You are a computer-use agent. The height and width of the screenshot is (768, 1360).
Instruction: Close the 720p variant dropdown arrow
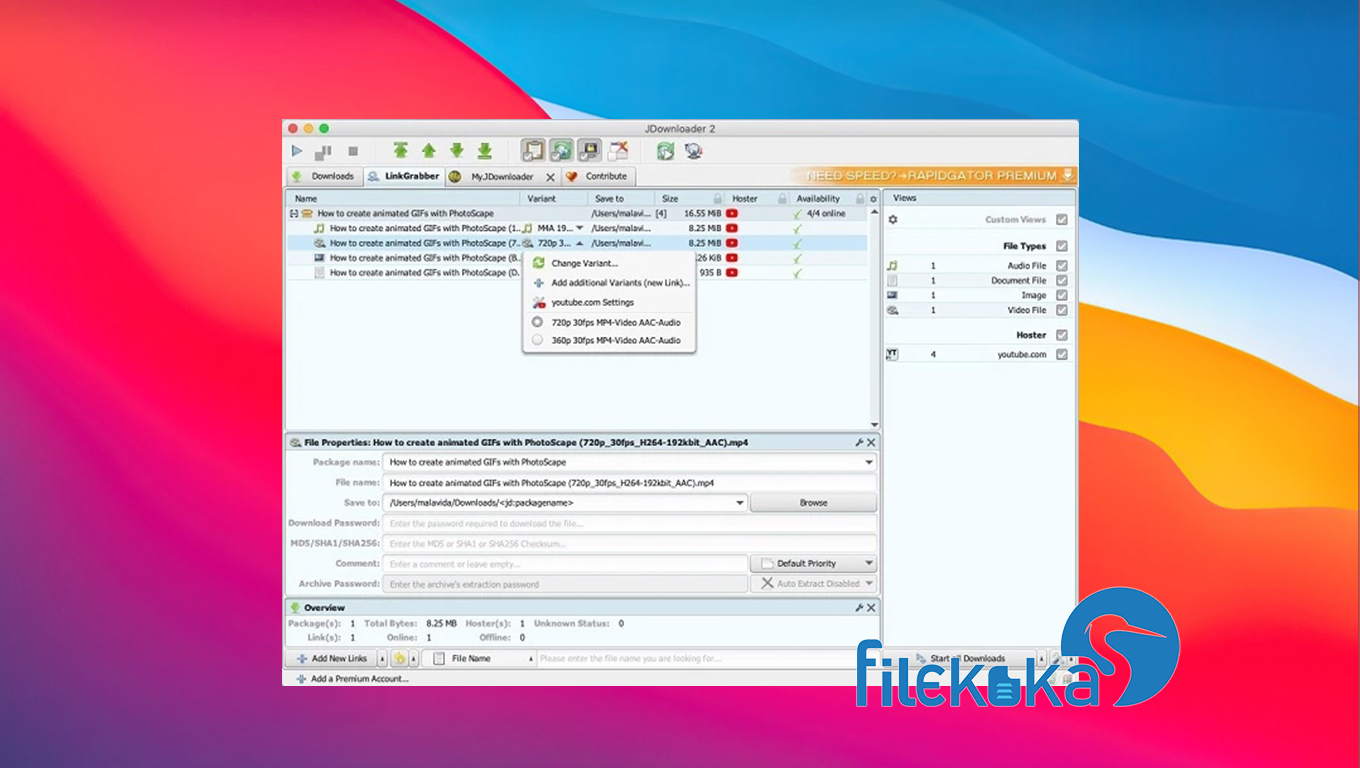point(579,243)
